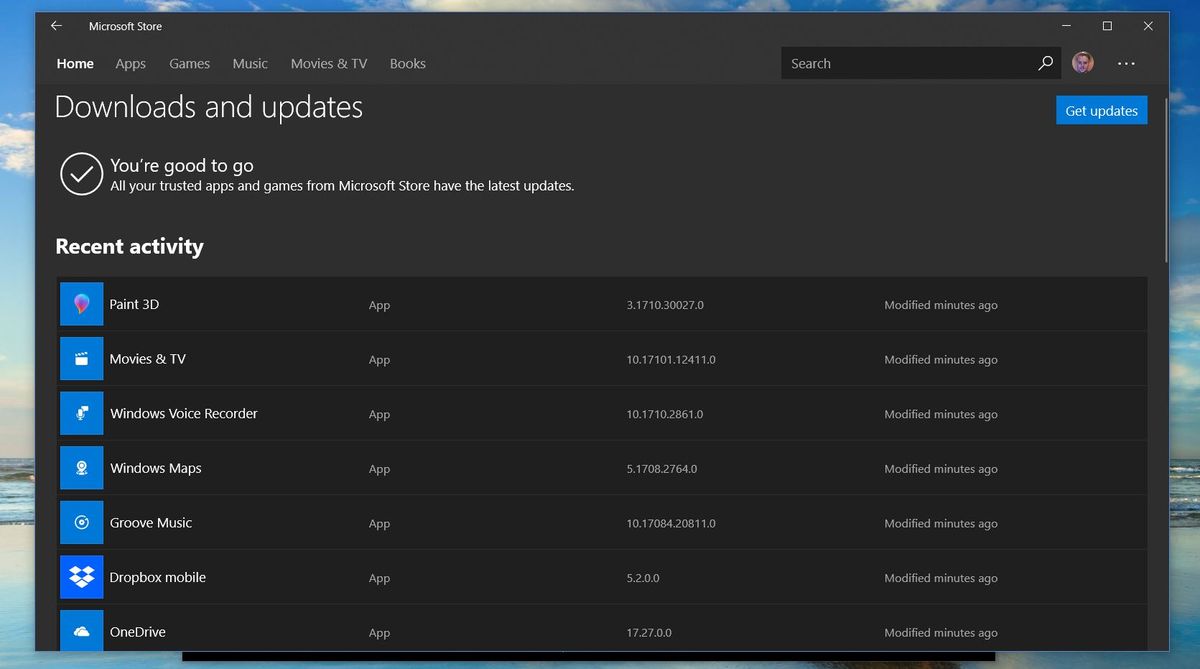Switch to the Games tab
The height and width of the screenshot is (669, 1200).
click(x=189, y=63)
